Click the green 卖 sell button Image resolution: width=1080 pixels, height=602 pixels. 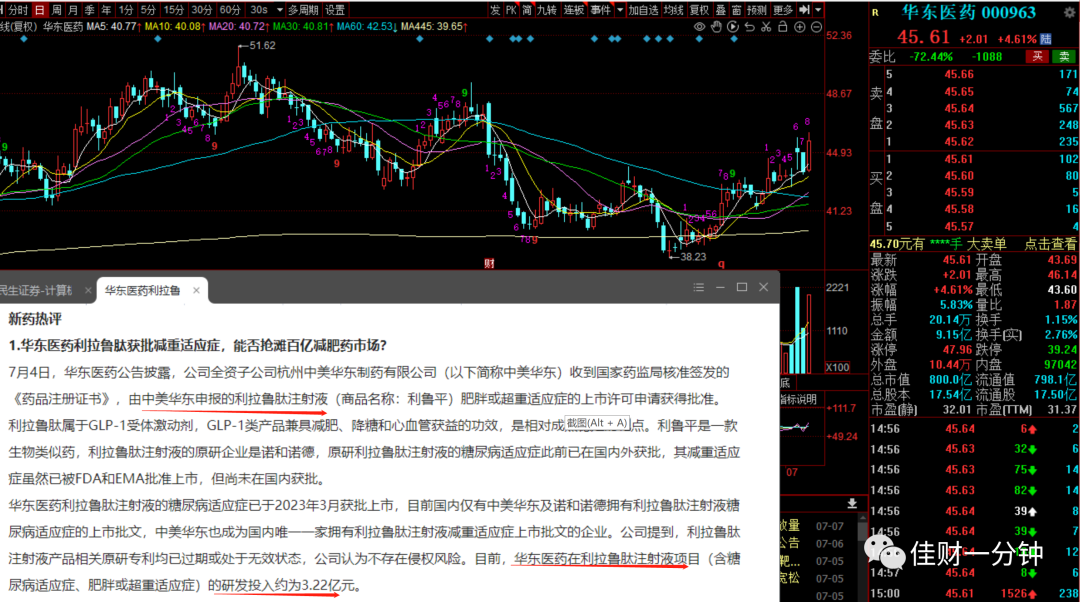[x=1064, y=56]
